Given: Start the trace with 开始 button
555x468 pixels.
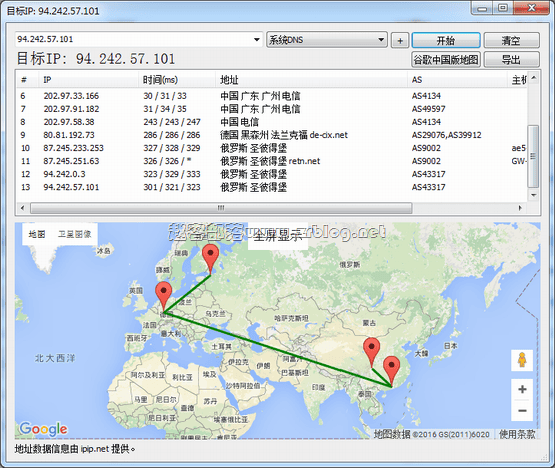Looking at the screenshot, I should pos(446,40).
